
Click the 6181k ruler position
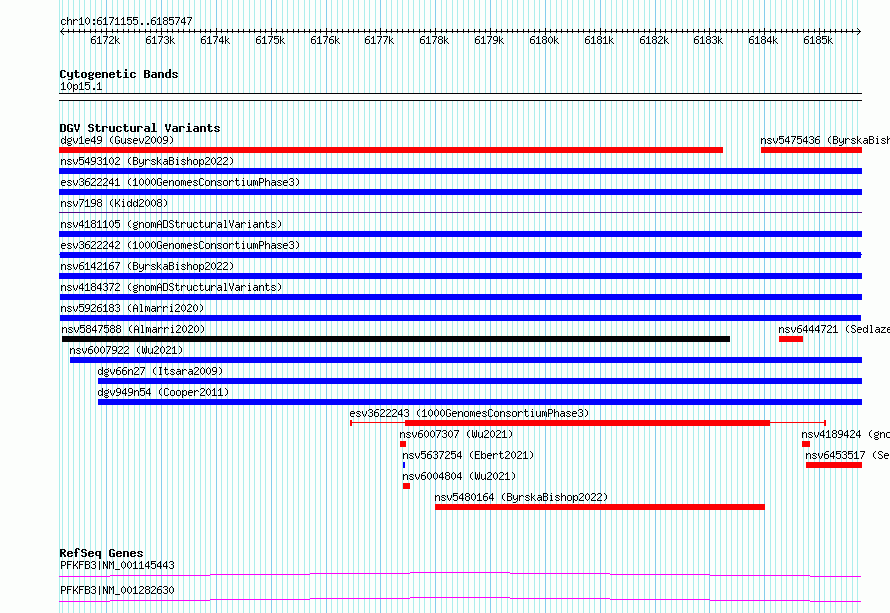(599, 40)
